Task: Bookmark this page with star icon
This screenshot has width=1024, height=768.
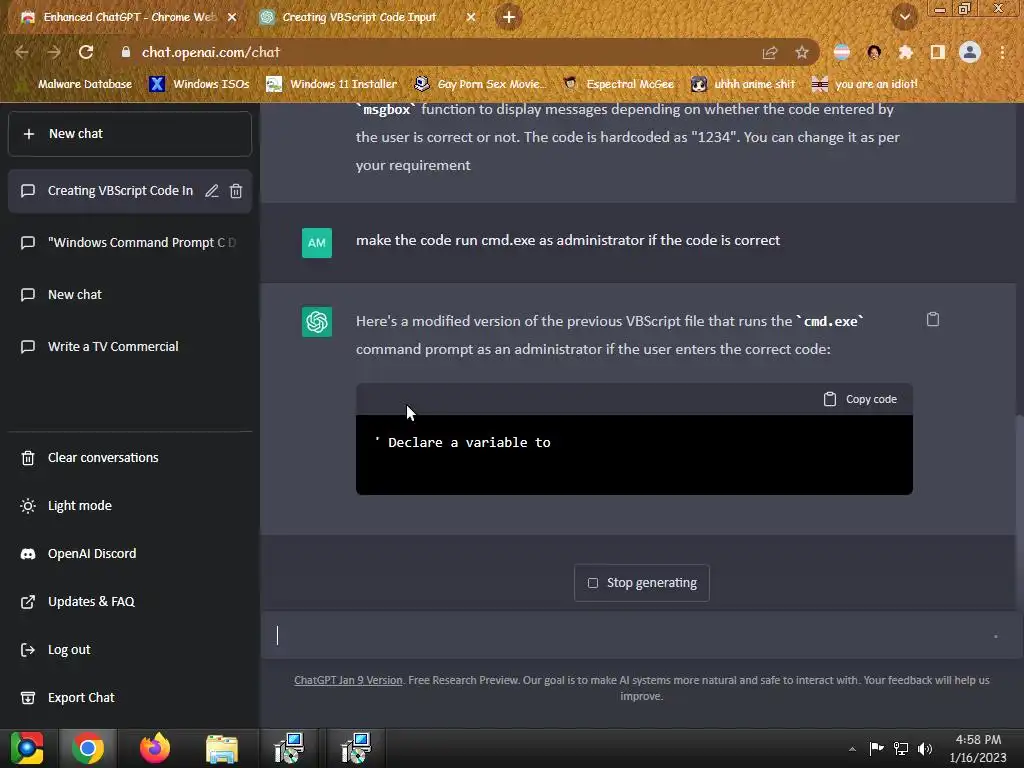Action: (x=802, y=53)
